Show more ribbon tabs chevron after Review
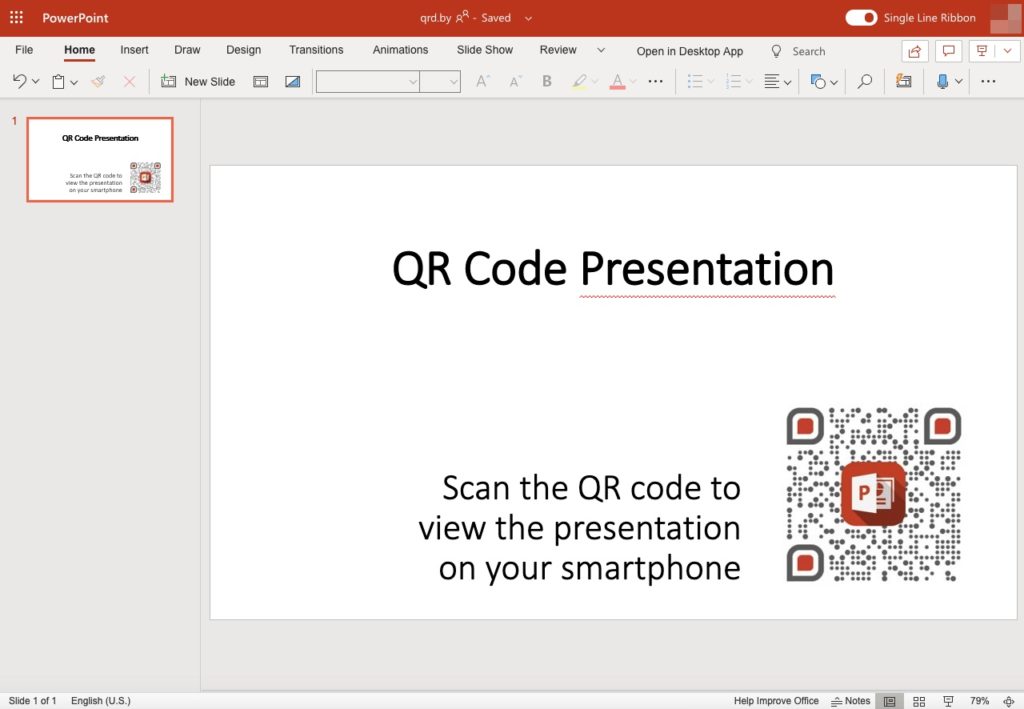 coord(601,50)
